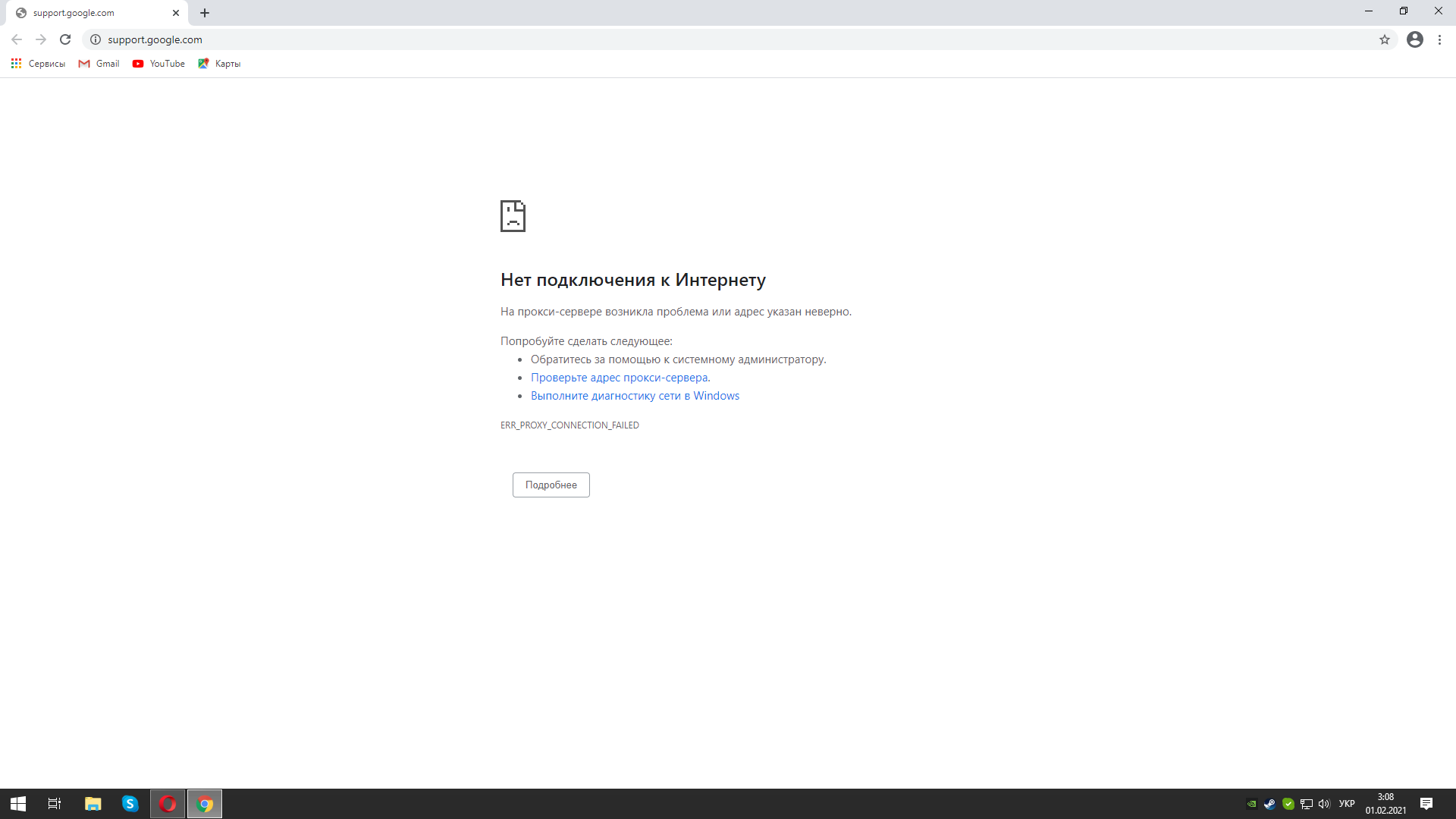View site information icon in address bar
The width and height of the screenshot is (1456, 819).
[x=96, y=39]
